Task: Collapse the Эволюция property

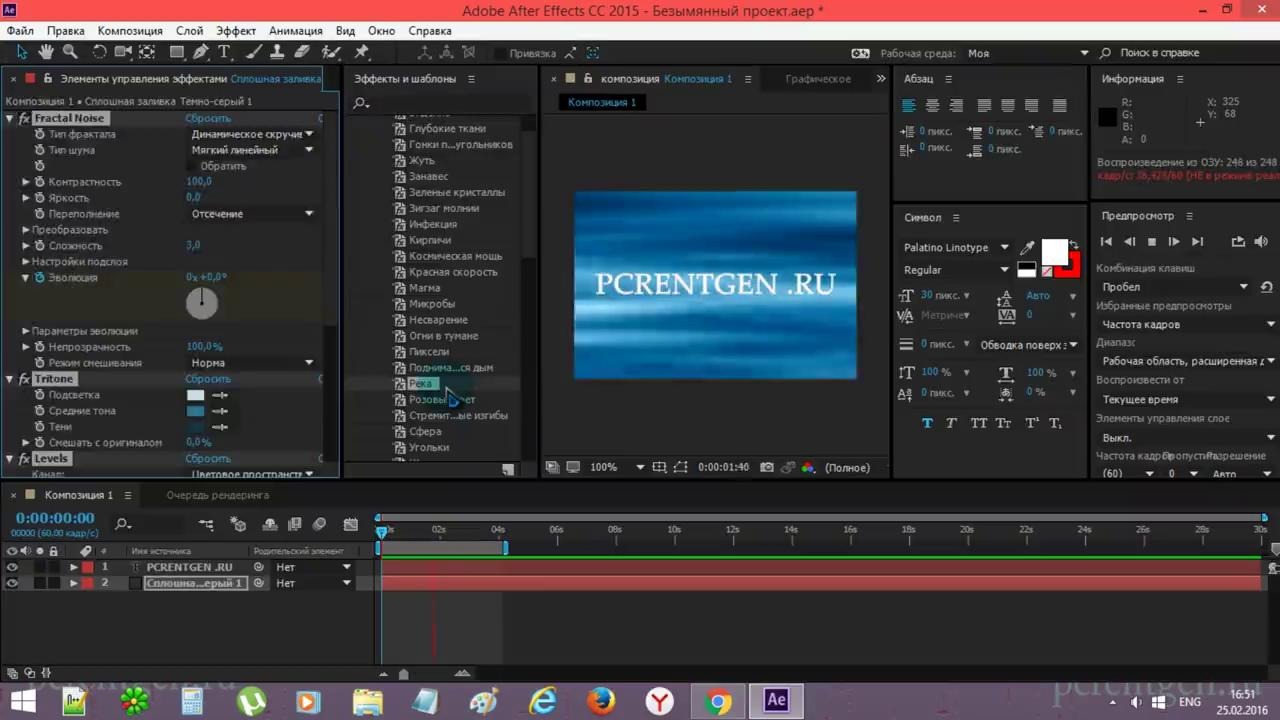Action: click(27, 278)
